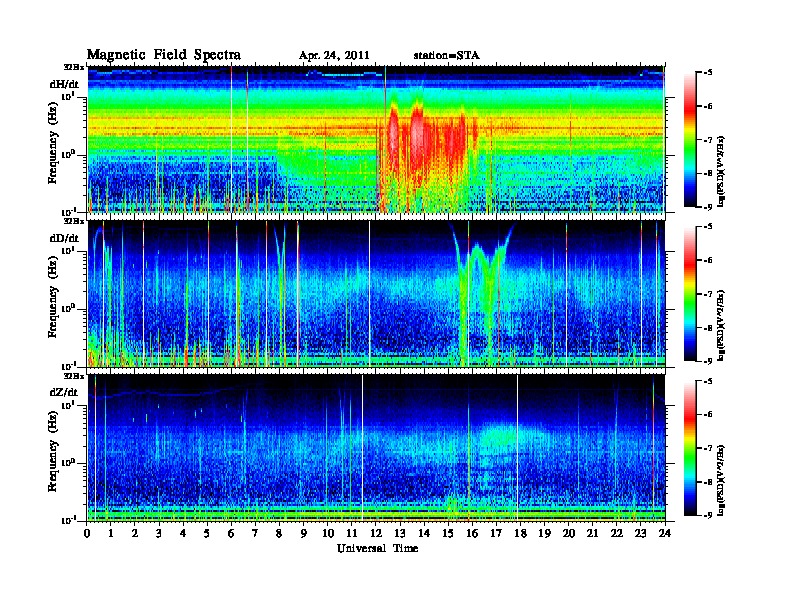Click the "-9" tick on the dZ/dt color bar
The height and width of the screenshot is (612, 792).
[708, 515]
